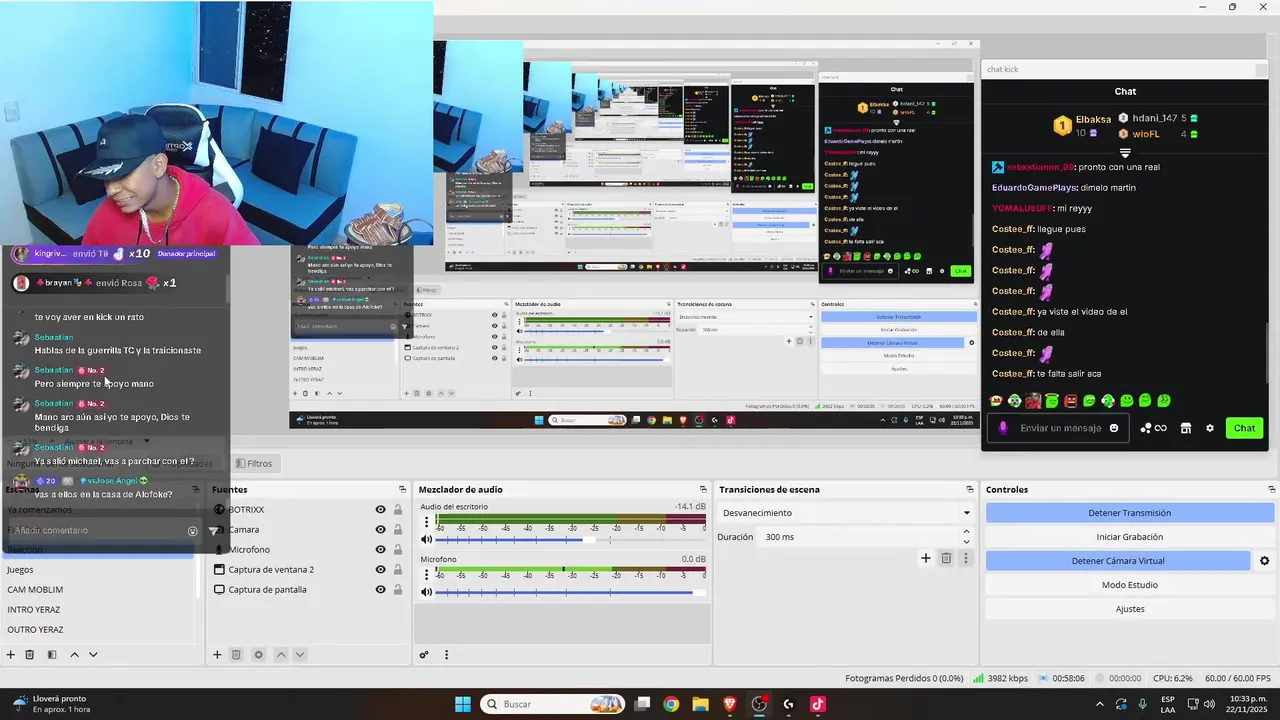Add a new scene with the plus icon
This screenshot has height=720, width=1280.
pos(11,655)
